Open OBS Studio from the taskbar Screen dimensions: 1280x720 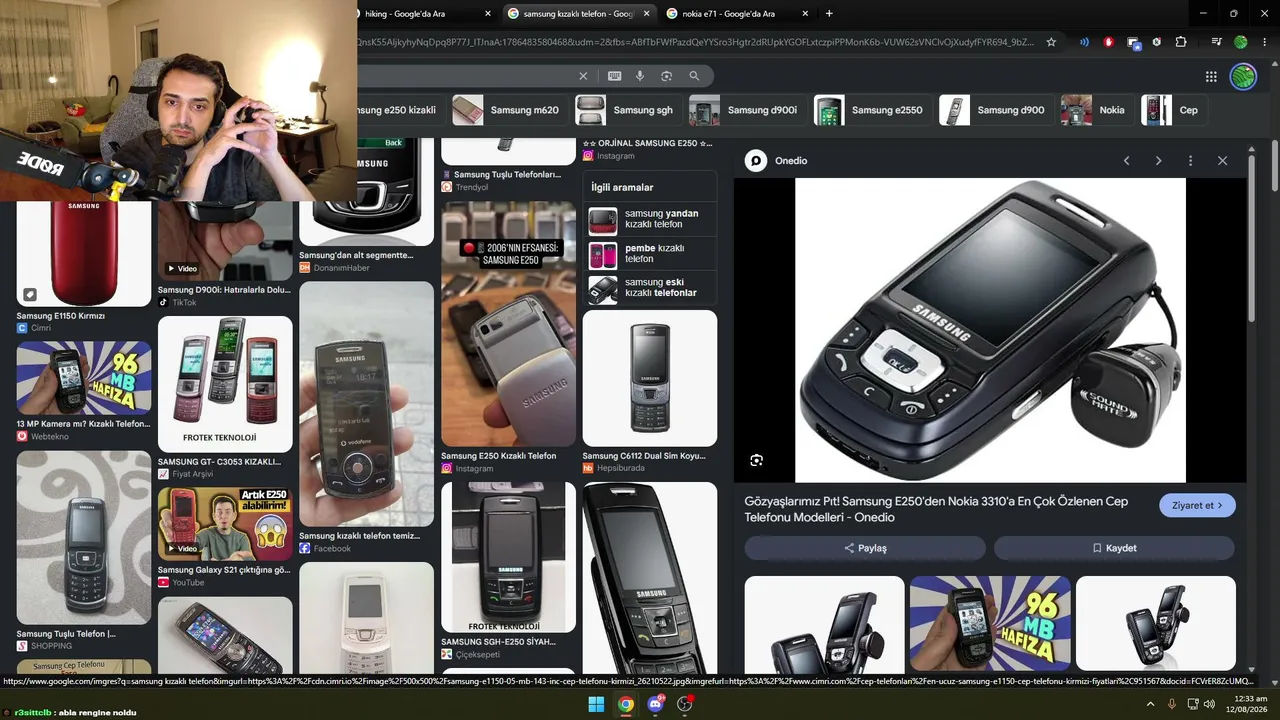tap(685, 704)
